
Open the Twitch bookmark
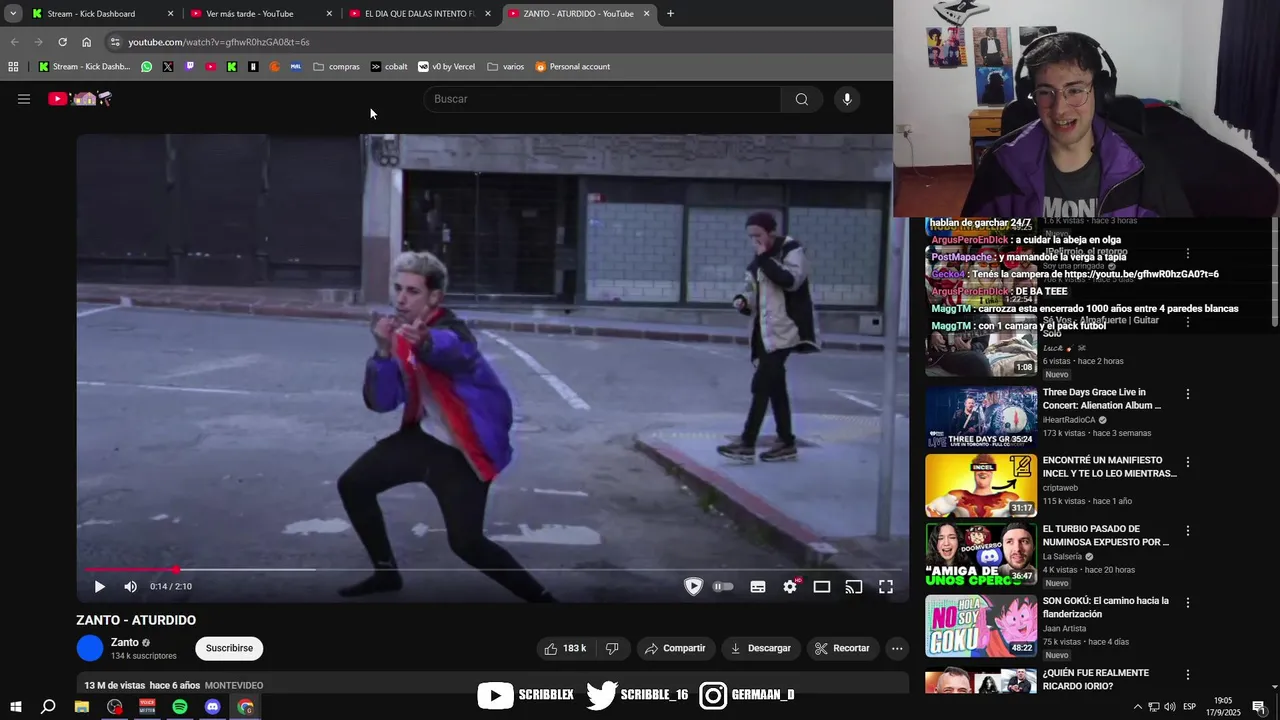[x=189, y=67]
